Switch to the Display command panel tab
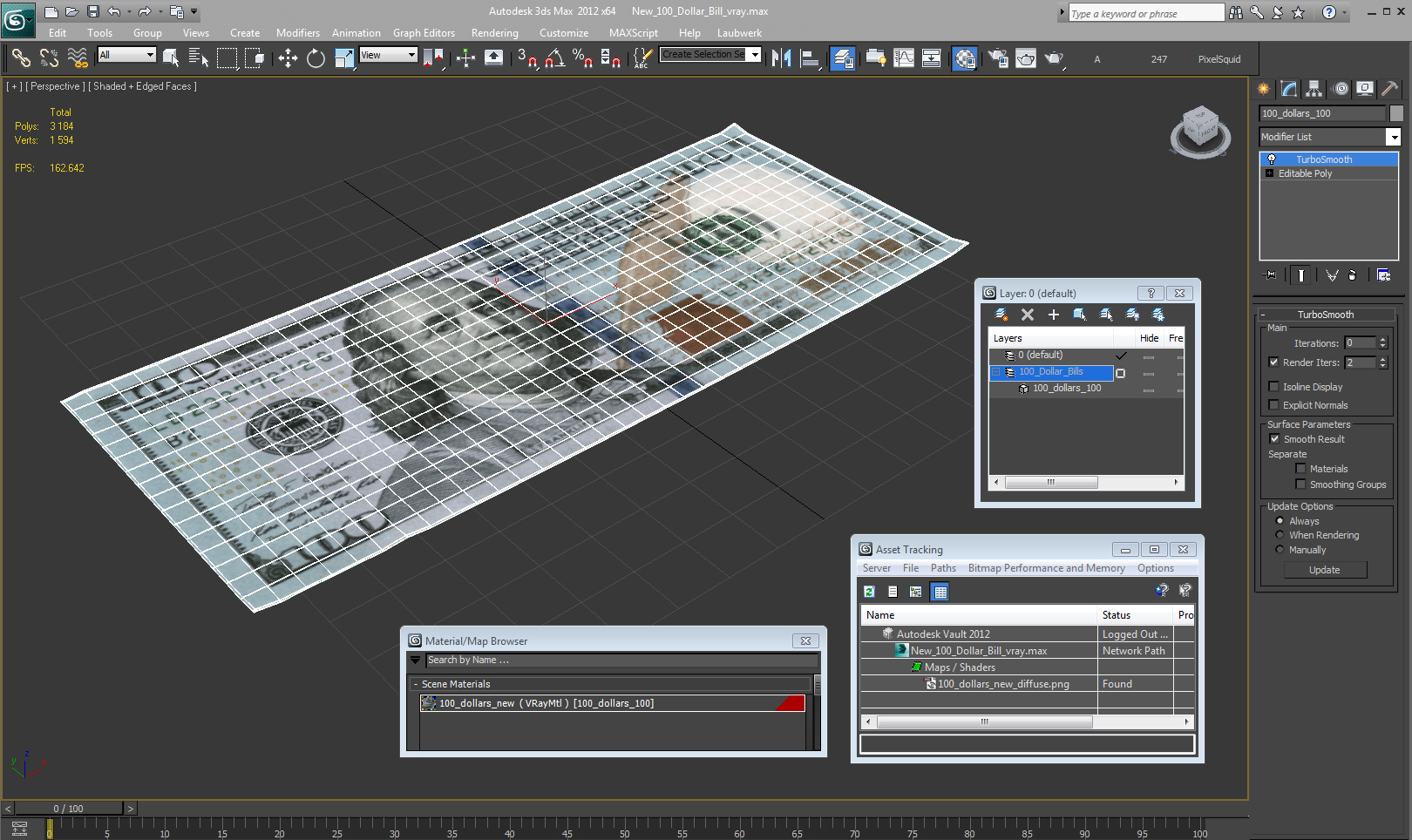The image size is (1412, 840). [1365, 88]
